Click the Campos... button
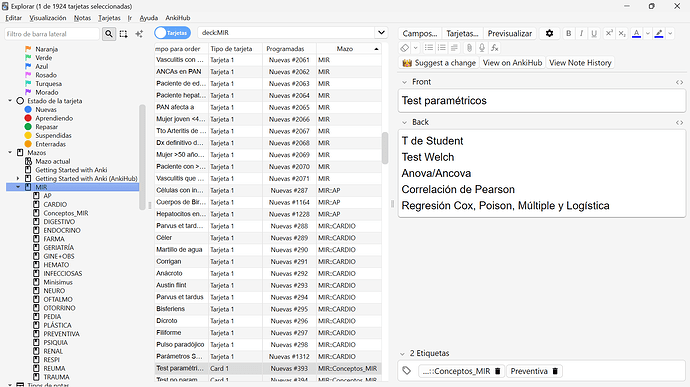The width and height of the screenshot is (690, 387). pyautogui.click(x=420, y=33)
